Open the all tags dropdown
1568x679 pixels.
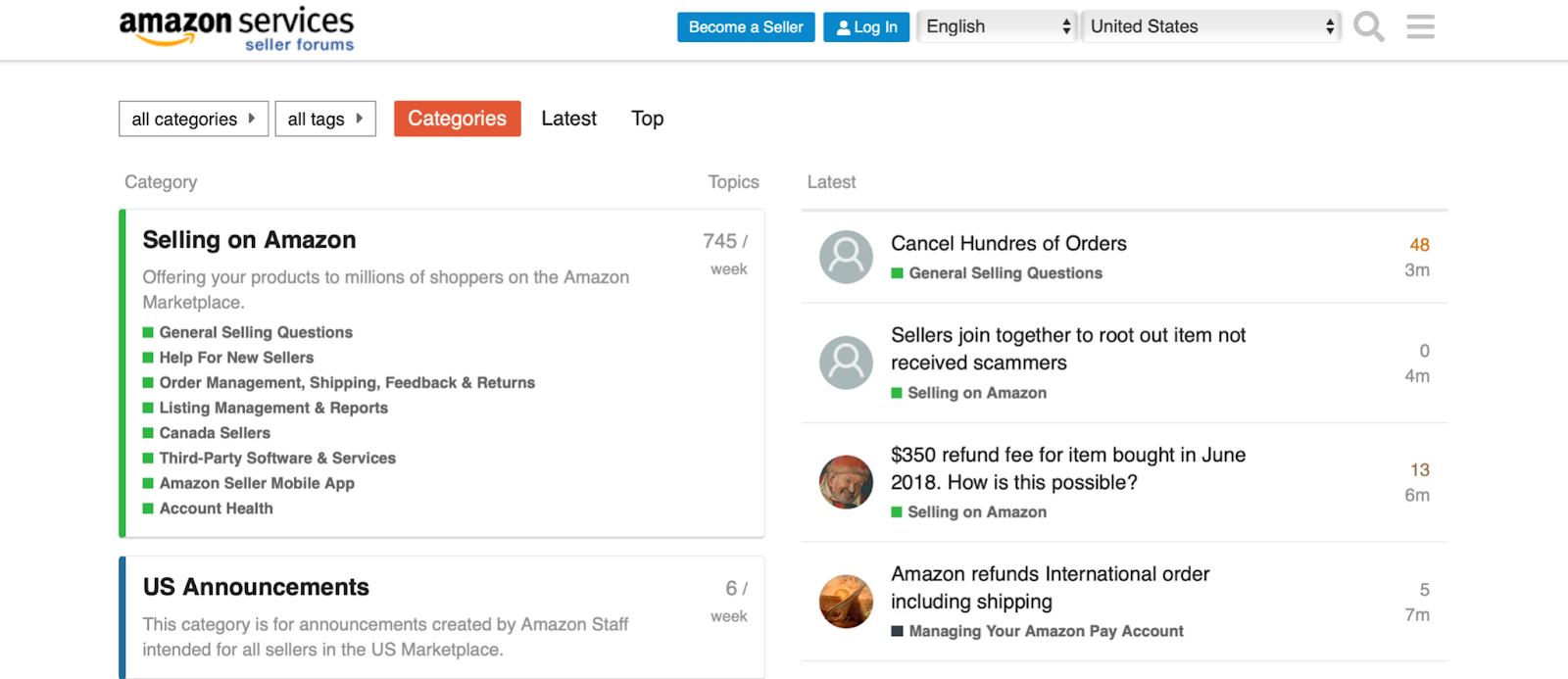tap(325, 119)
